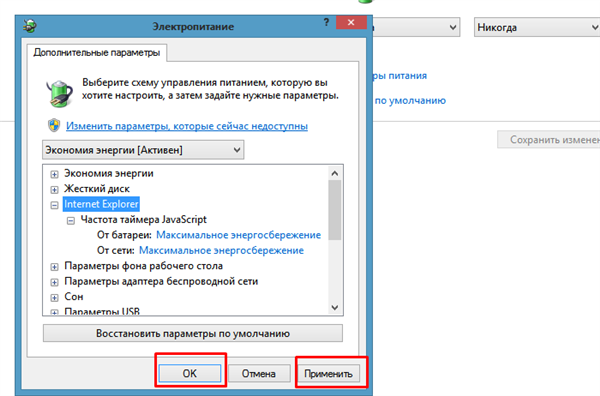Image resolution: width=600 pixels, height=396 pixels.
Task: Open the partially hidden dropdown left of Никогда
Action: pyautogui.click(x=416, y=28)
